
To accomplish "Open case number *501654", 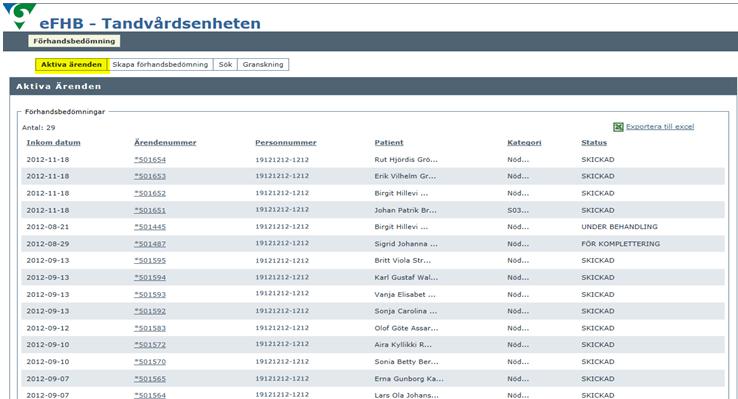I will pyautogui.click(x=150, y=160).
